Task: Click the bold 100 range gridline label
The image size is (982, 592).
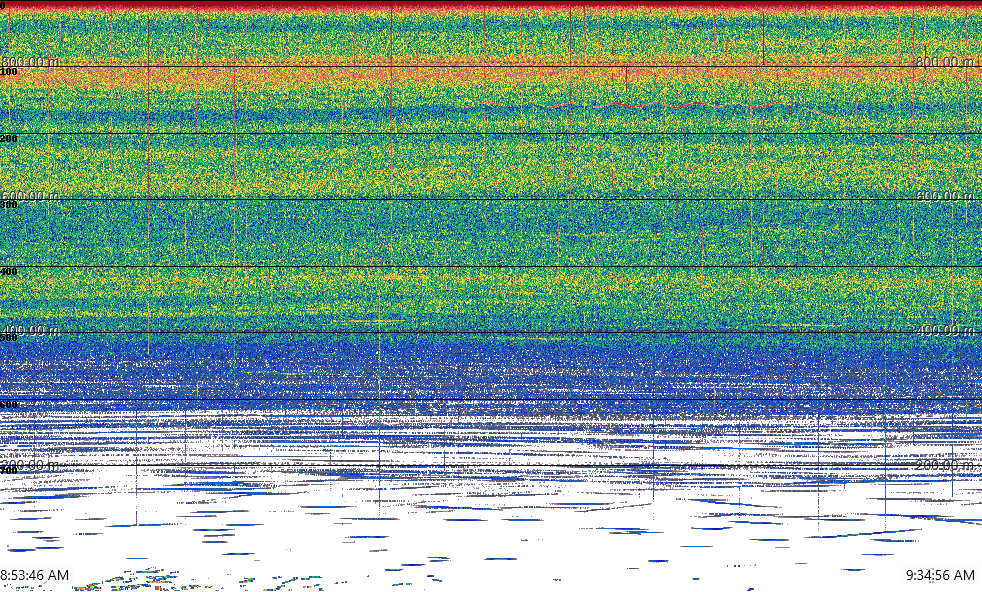Action: pyautogui.click(x=9, y=72)
